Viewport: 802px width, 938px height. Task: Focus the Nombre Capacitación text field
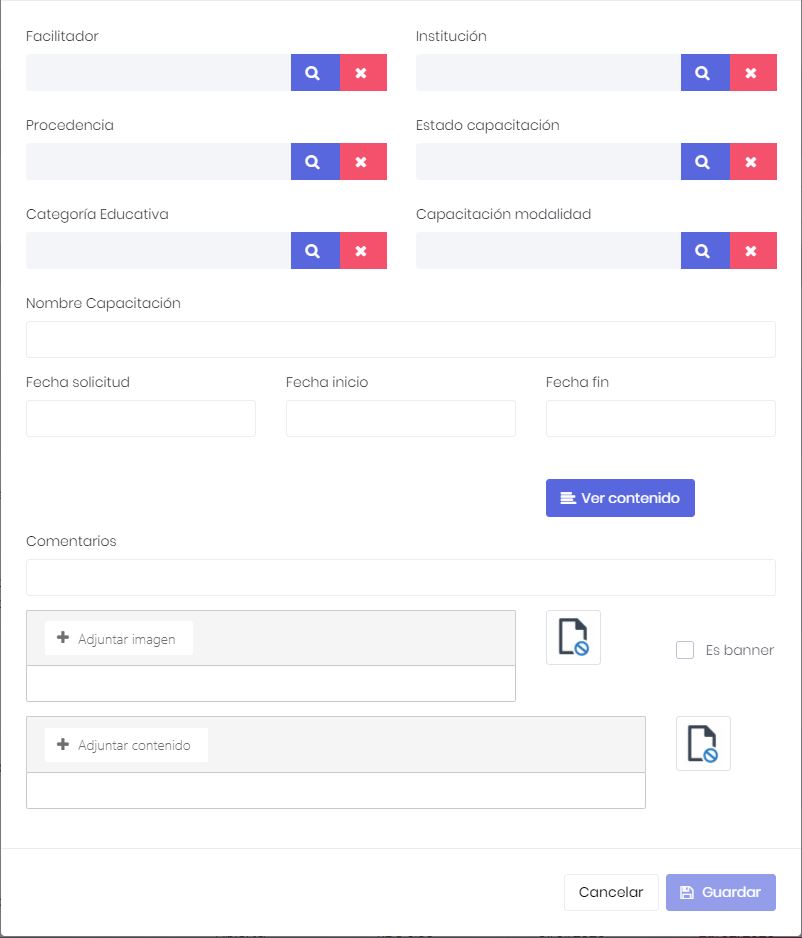tap(401, 339)
